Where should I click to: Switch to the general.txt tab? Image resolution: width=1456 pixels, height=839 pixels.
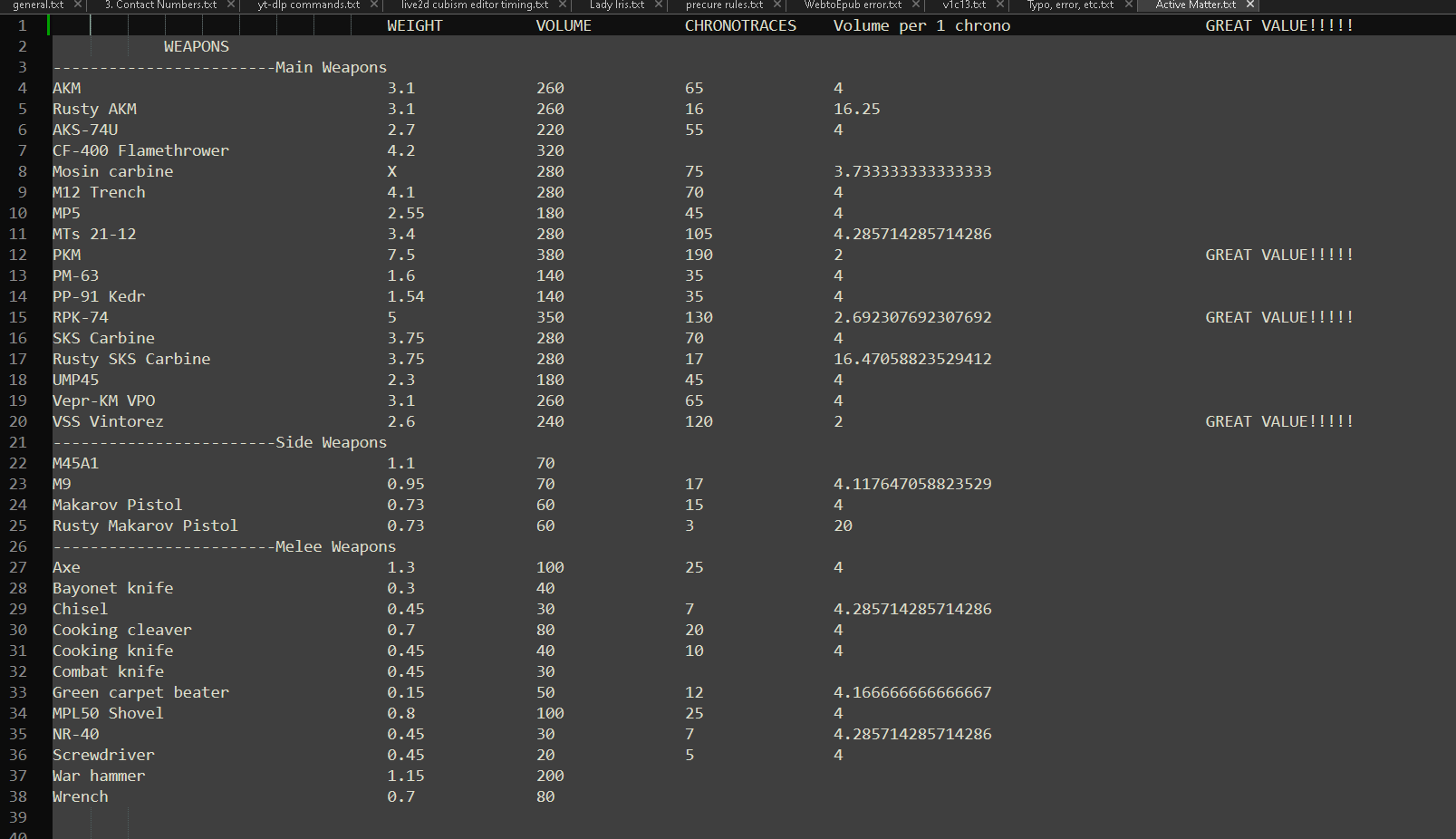[38, 5]
